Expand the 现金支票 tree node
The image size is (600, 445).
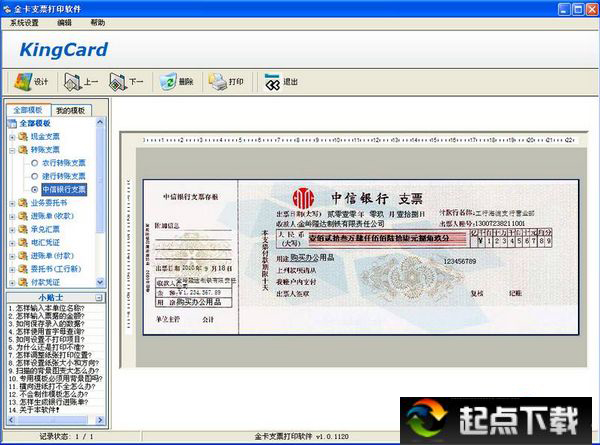(12, 137)
